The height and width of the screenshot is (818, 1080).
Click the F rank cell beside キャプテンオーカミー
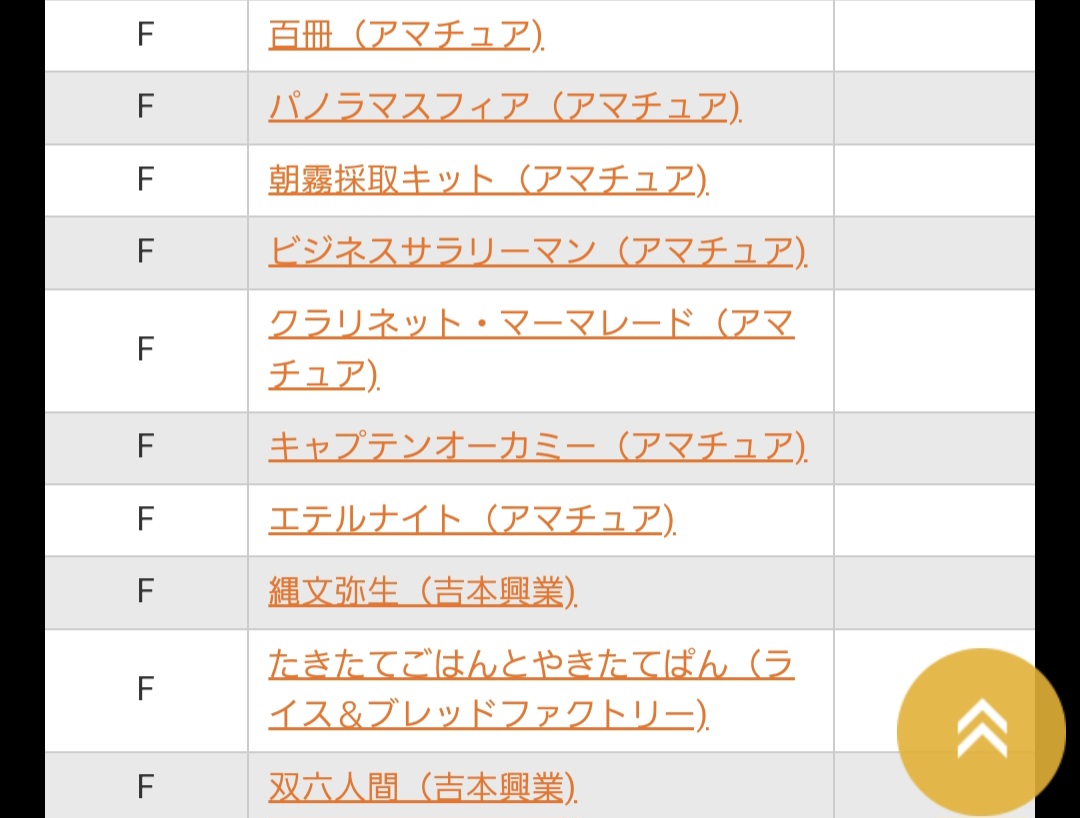tap(146, 447)
